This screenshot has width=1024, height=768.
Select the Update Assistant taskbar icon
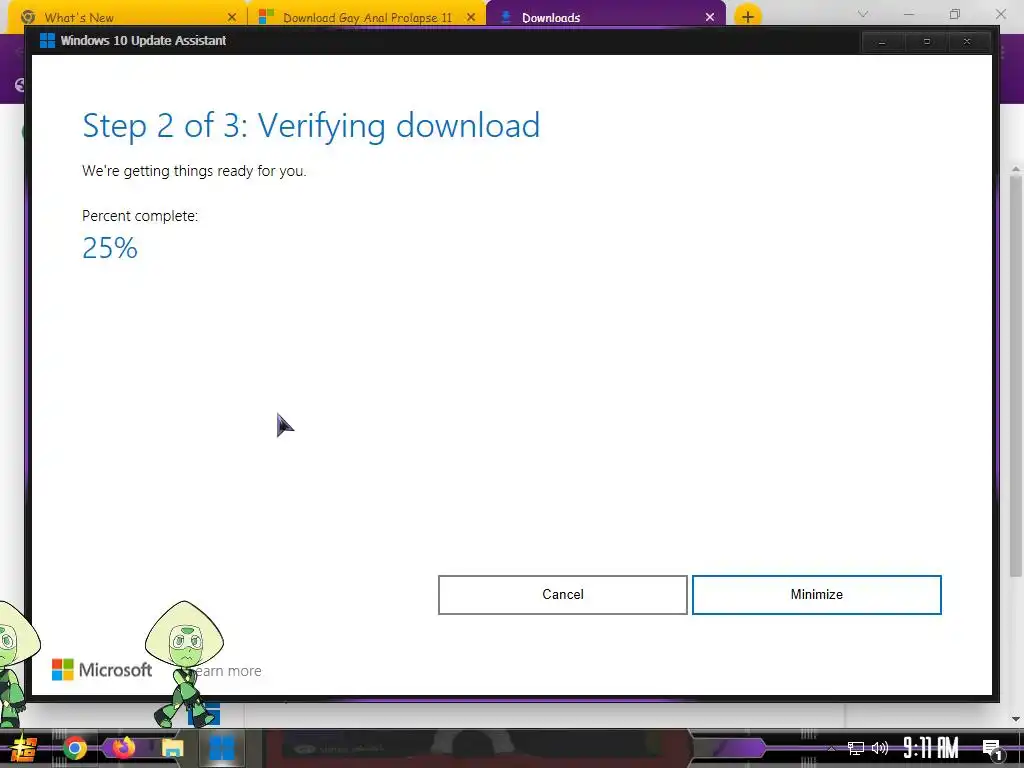click(x=221, y=748)
